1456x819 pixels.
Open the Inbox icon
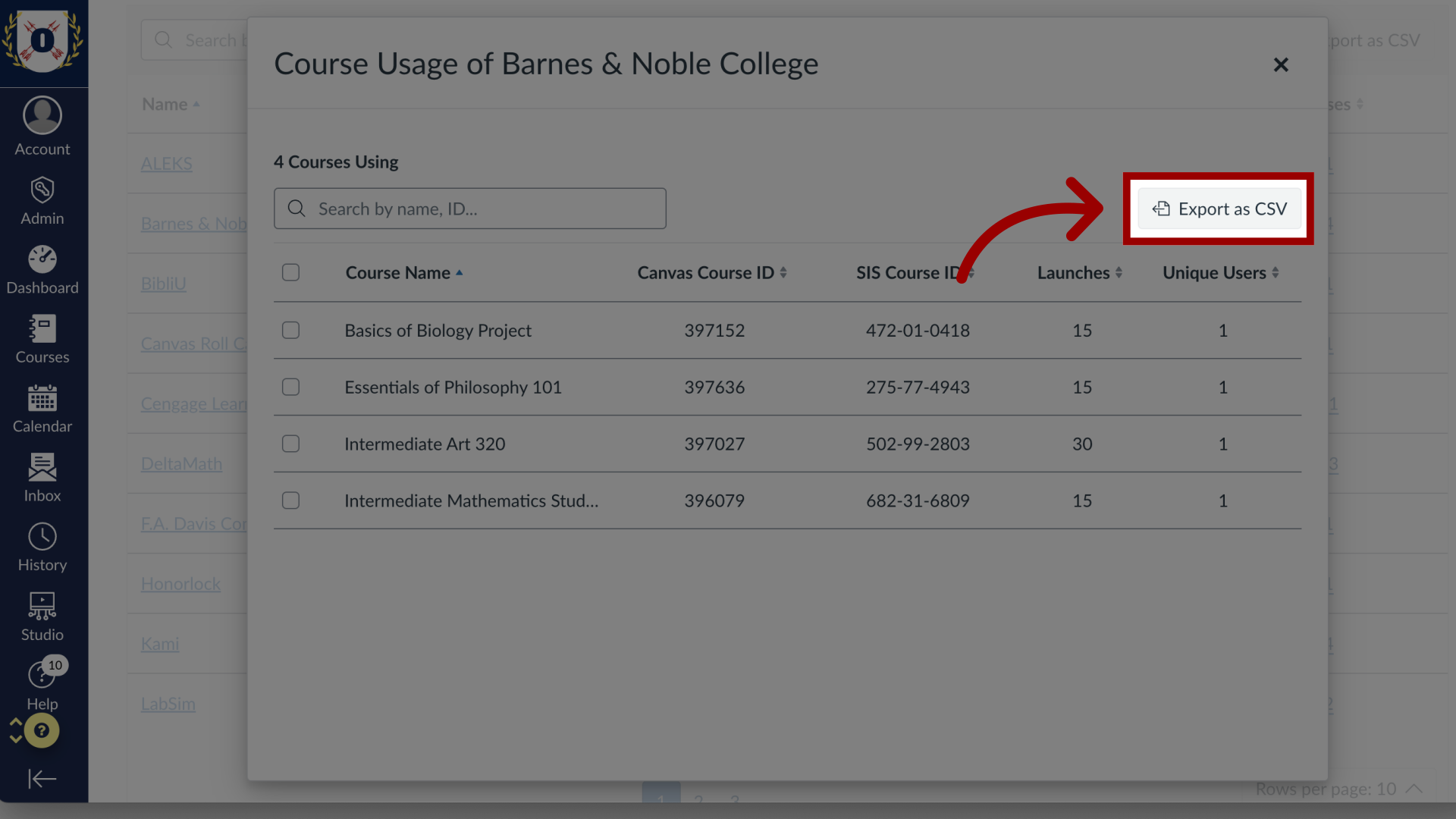pos(42,467)
